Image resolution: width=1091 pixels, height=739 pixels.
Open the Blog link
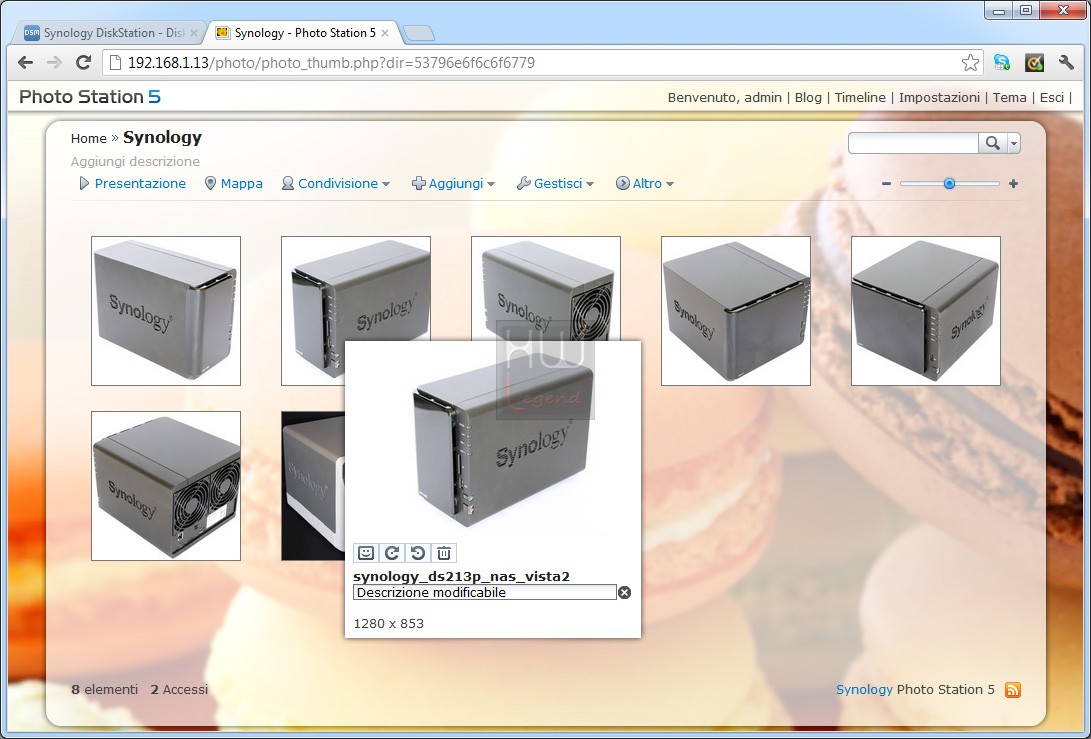(808, 97)
